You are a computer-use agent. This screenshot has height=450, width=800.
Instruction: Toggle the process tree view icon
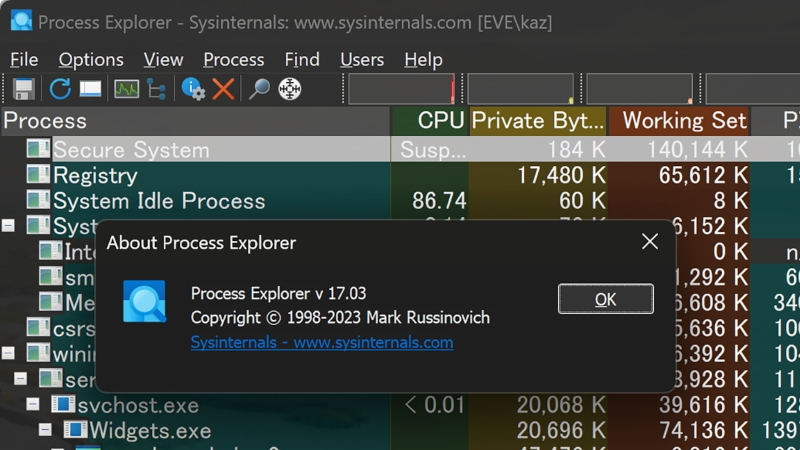click(157, 89)
